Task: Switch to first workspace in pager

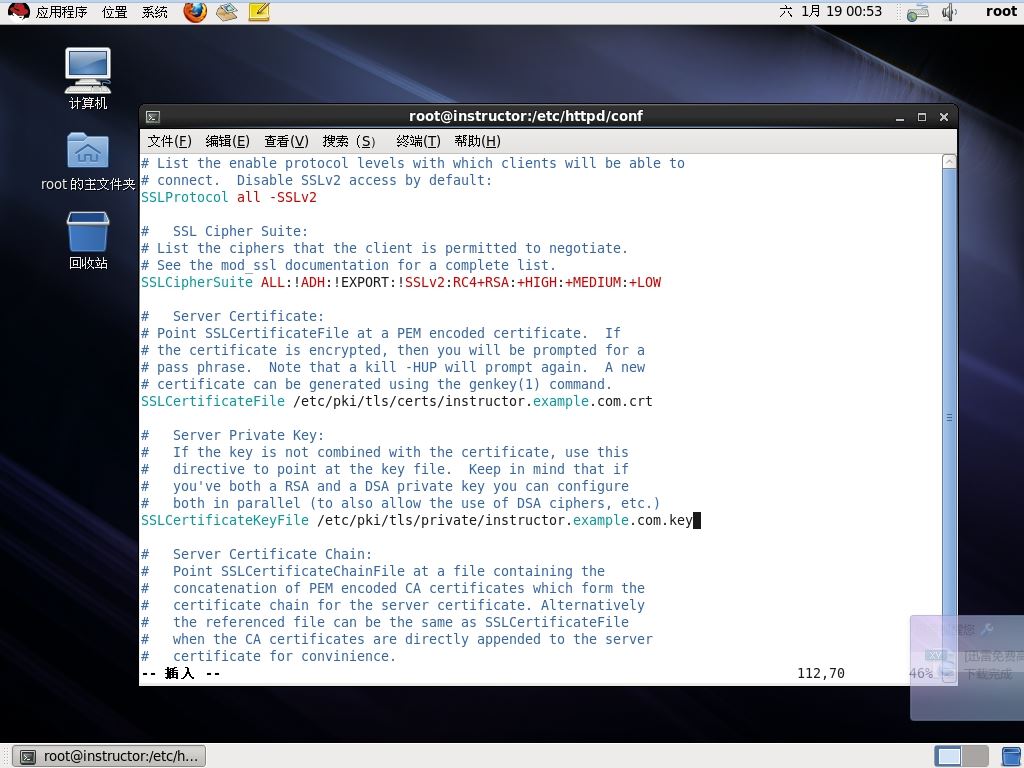Action: click(x=948, y=756)
